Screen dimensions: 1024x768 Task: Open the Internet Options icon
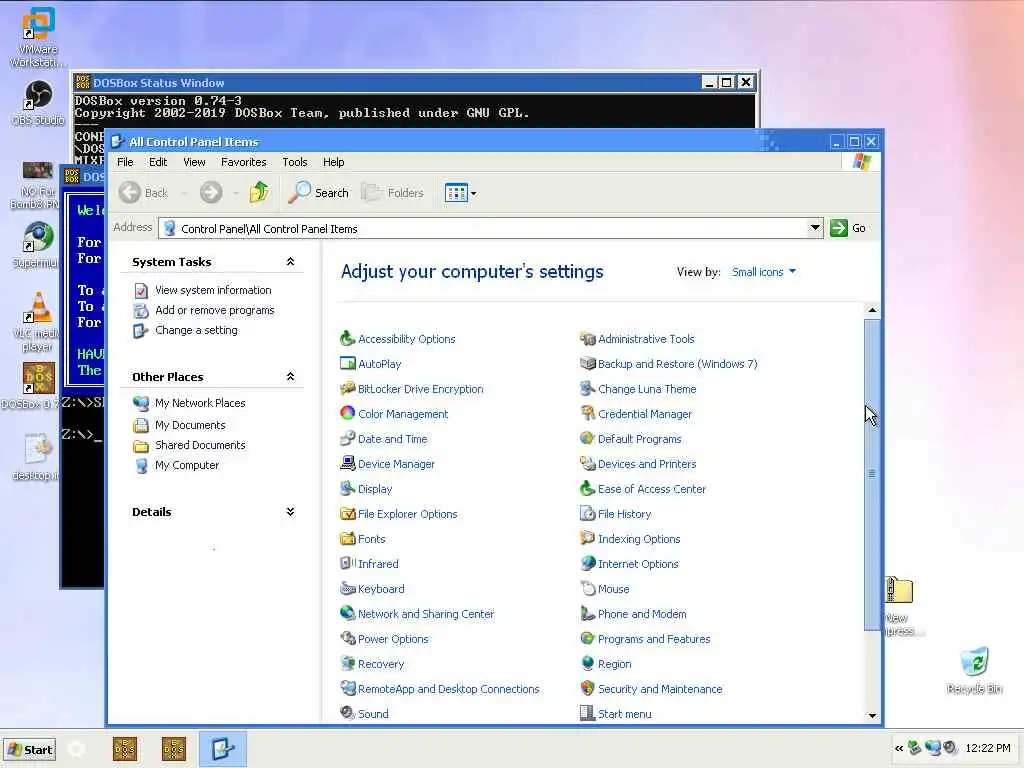click(588, 564)
